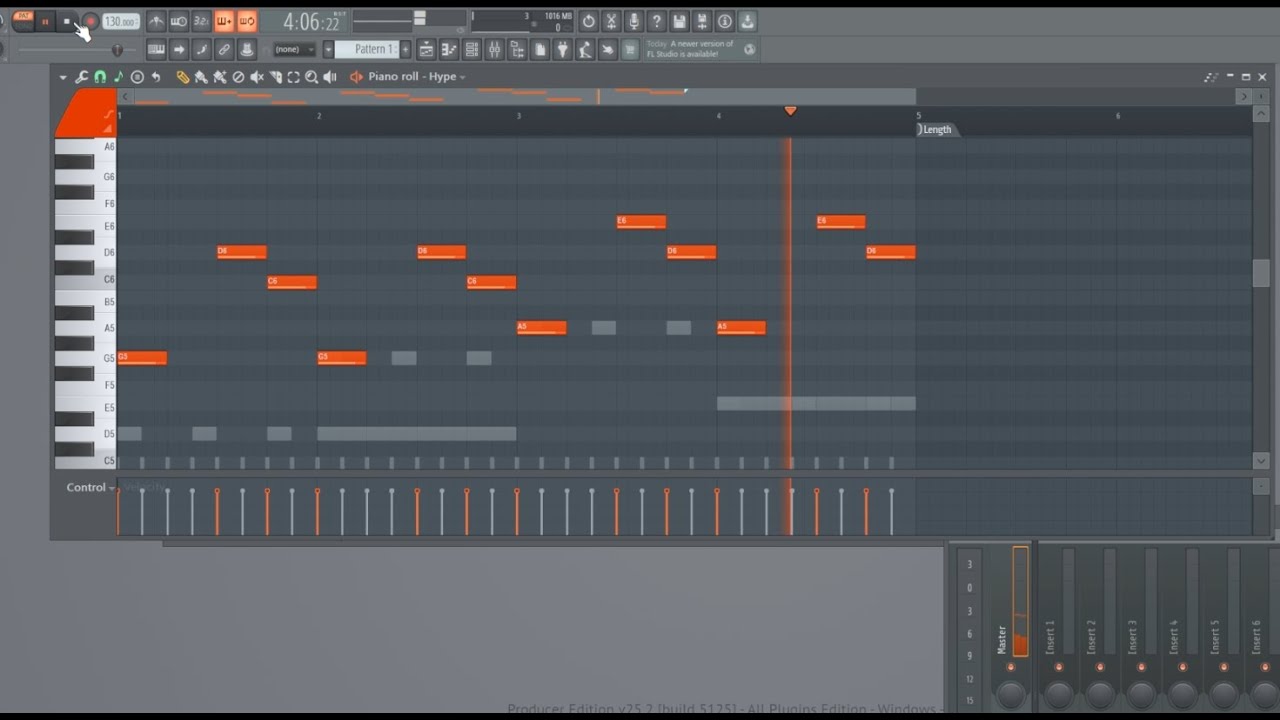
Task: Click the question mark help icon
Action: pos(657,21)
